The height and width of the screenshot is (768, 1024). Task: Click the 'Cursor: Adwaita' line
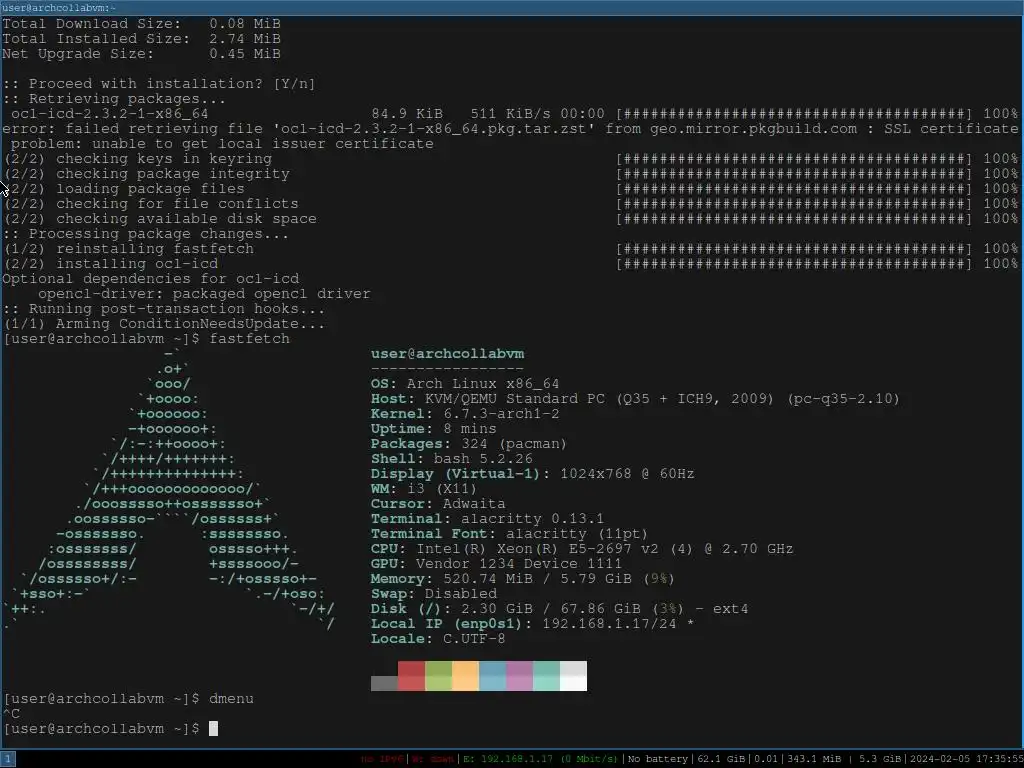[438, 504]
